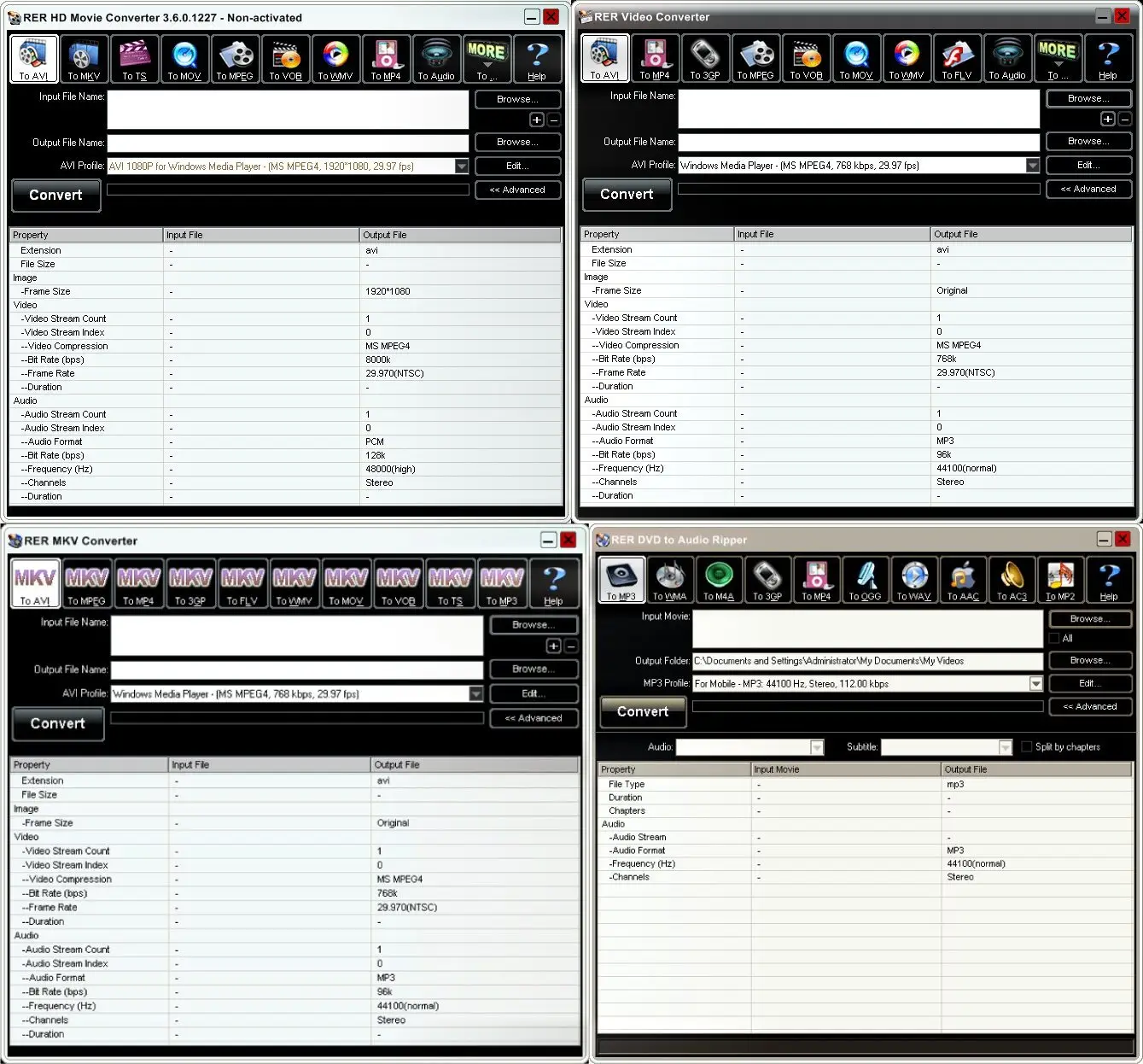1143x1064 pixels.
Task: Click Edit button in DVD Ripper
Action: 1089,683
